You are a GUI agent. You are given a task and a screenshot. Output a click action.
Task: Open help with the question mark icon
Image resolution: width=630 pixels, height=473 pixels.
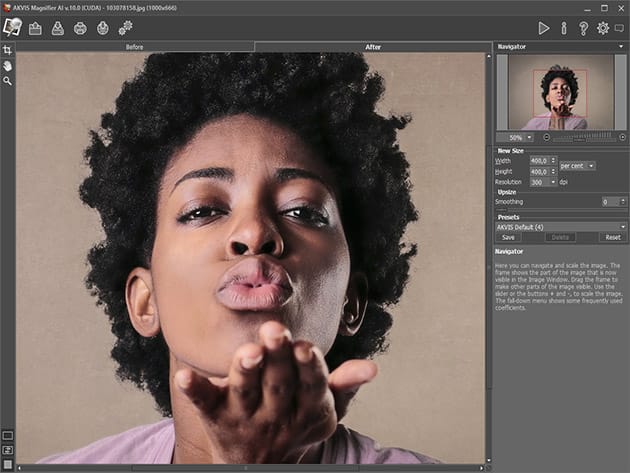[x=583, y=28]
